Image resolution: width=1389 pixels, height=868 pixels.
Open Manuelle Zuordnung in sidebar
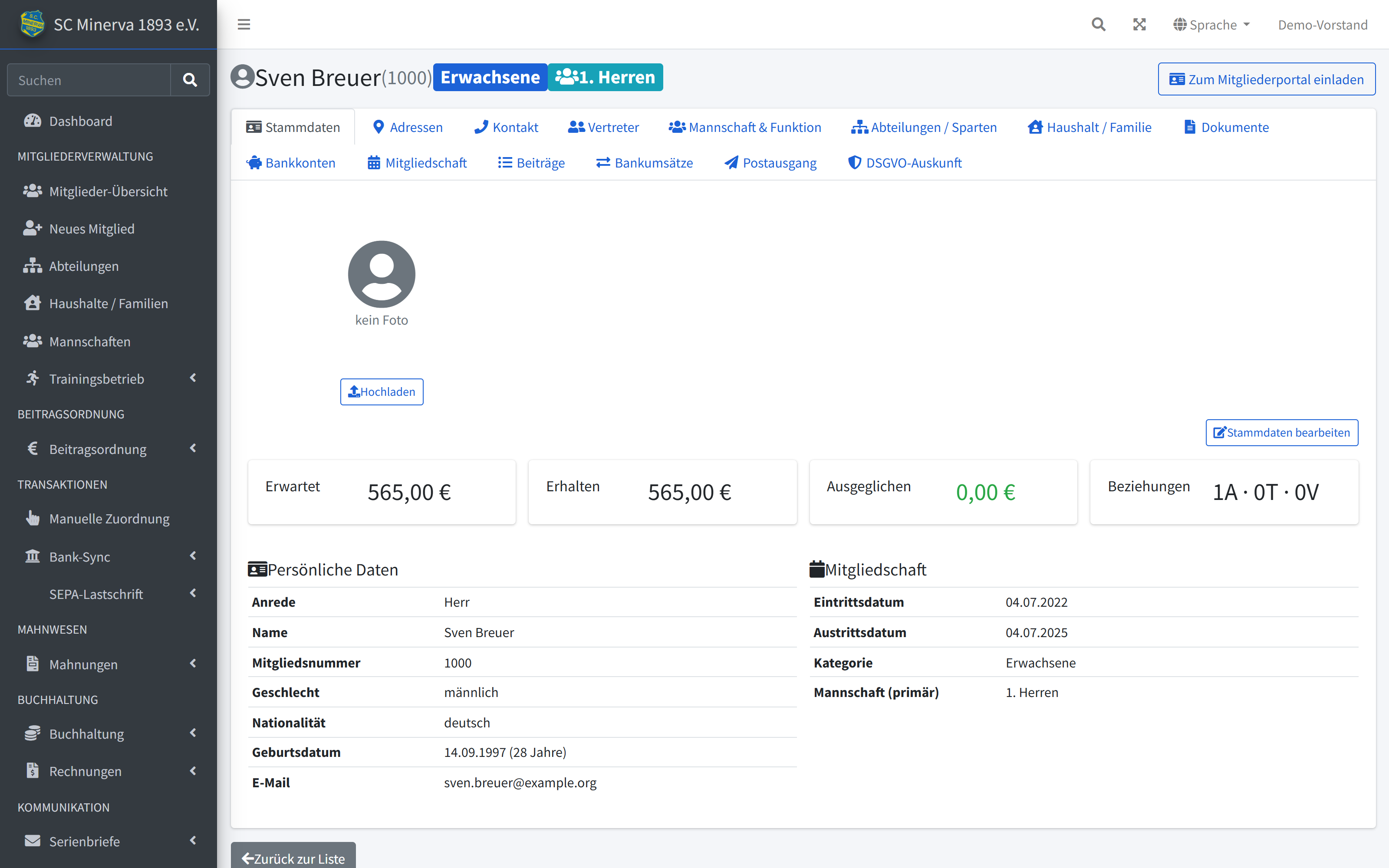pyautogui.click(x=109, y=518)
